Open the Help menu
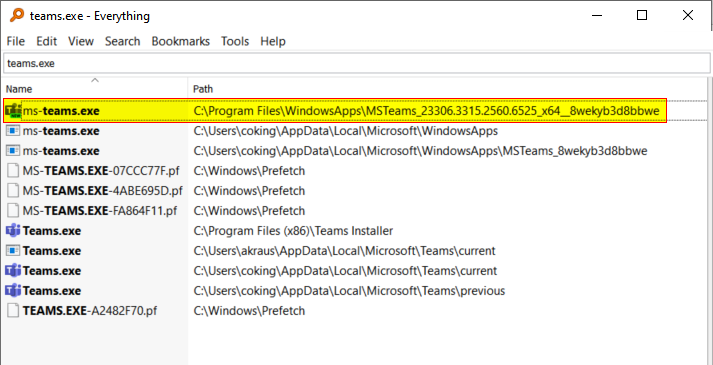 point(273,41)
